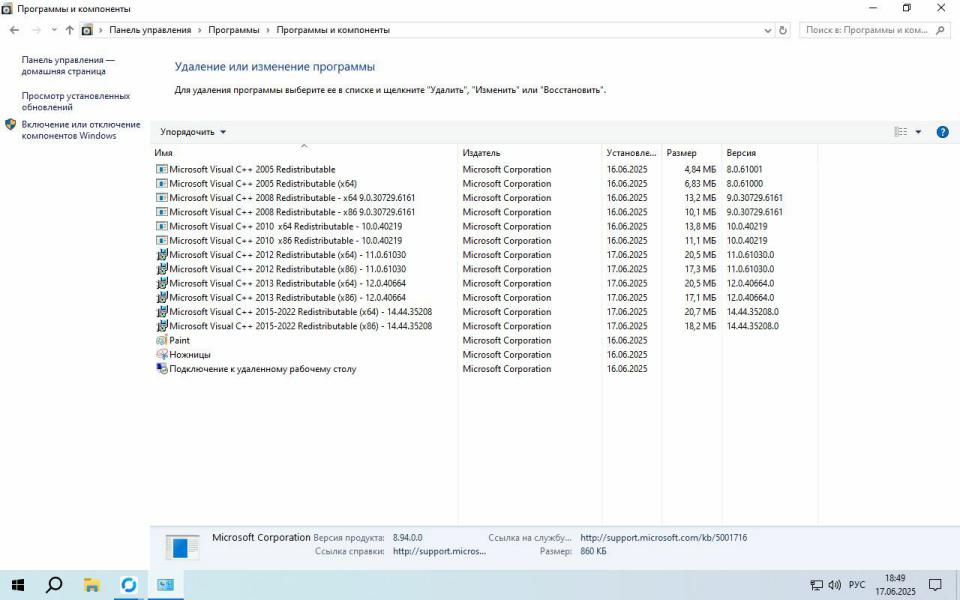960x600 pixels.
Task: Refresh the programs list
Action: [x=782, y=30]
